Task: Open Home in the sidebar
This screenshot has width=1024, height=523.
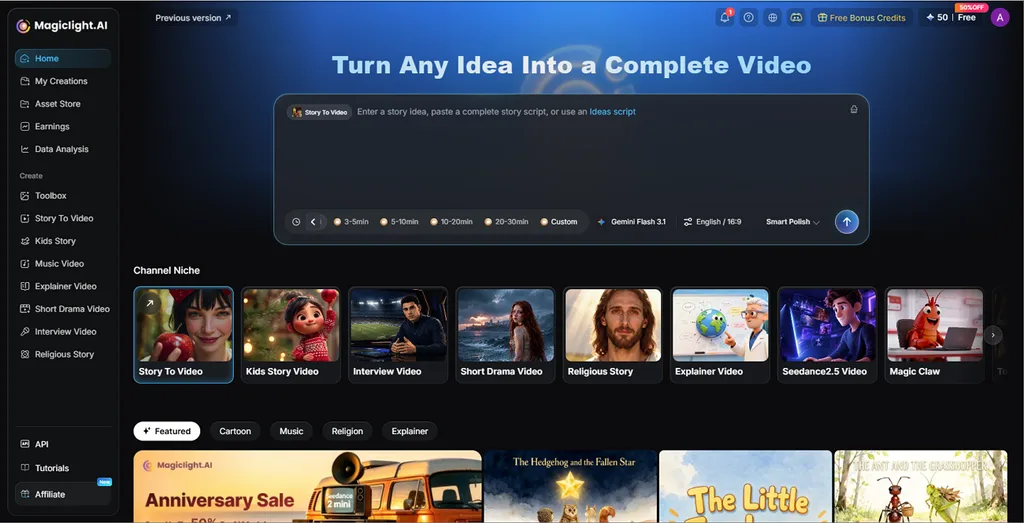Action: coord(63,58)
